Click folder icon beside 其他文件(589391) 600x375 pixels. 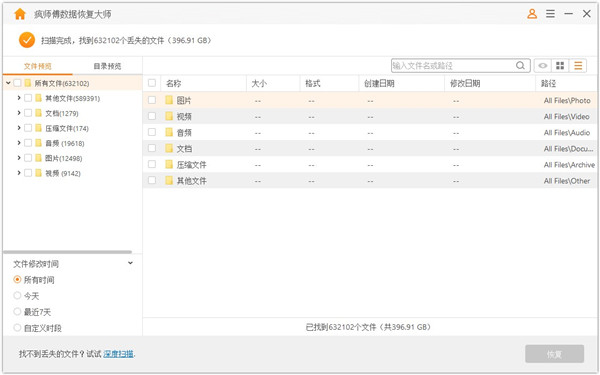coord(38,98)
